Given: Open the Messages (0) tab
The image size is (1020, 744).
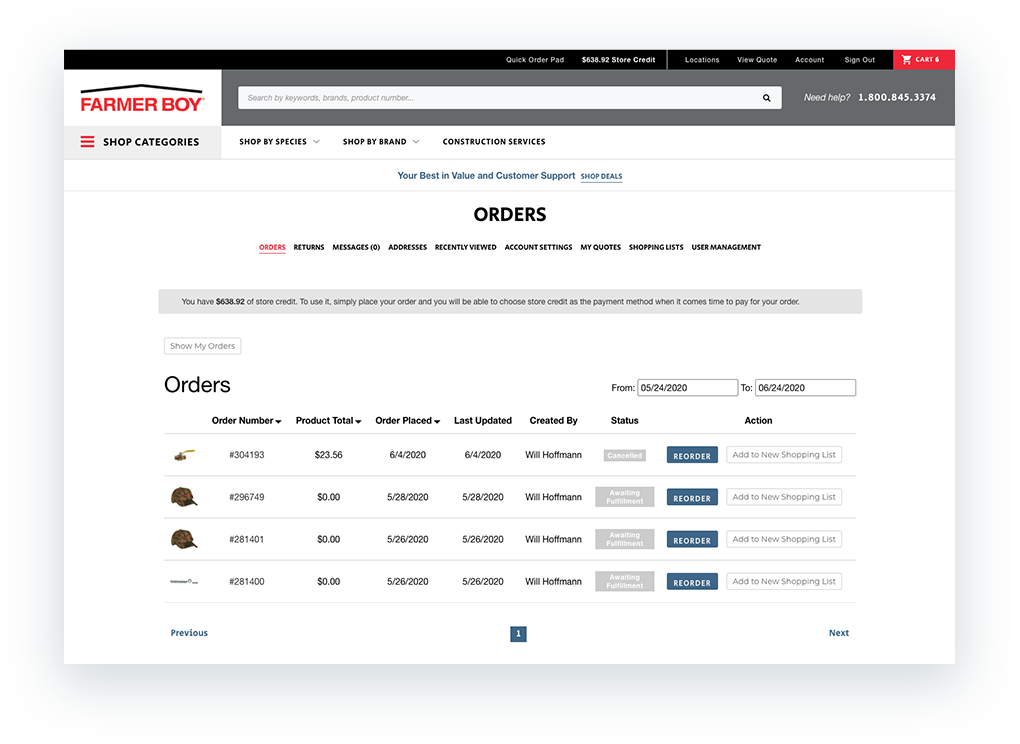Looking at the screenshot, I should tap(356, 247).
